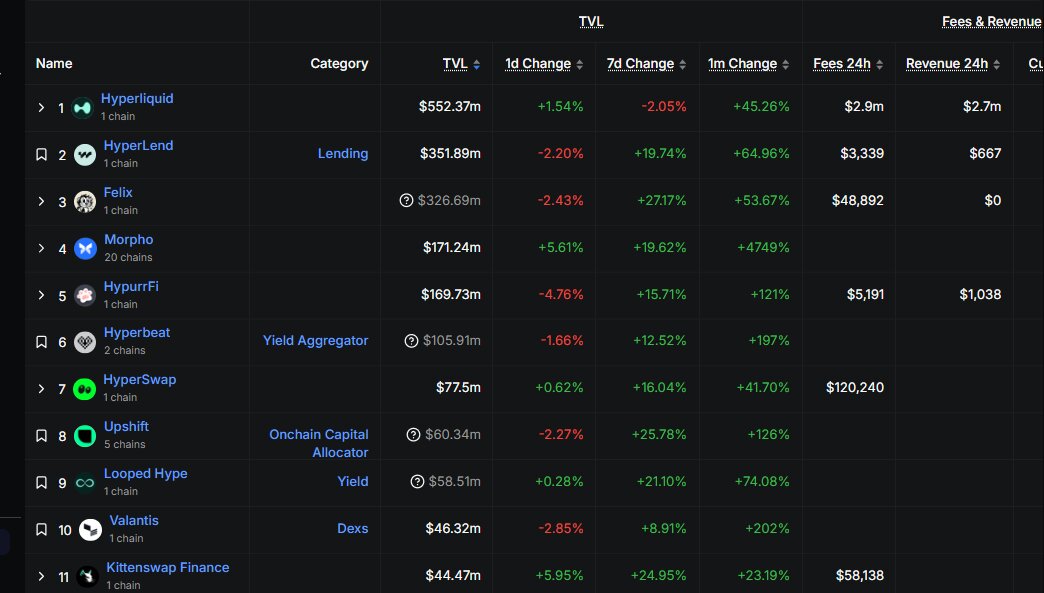
Task: Click Hyperliquid's $552.37m TVL value
Action: pyautogui.click(x=449, y=106)
